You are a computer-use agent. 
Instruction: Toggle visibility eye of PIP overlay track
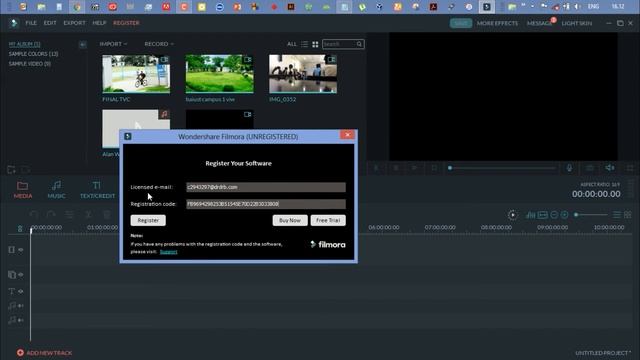coord(21,275)
